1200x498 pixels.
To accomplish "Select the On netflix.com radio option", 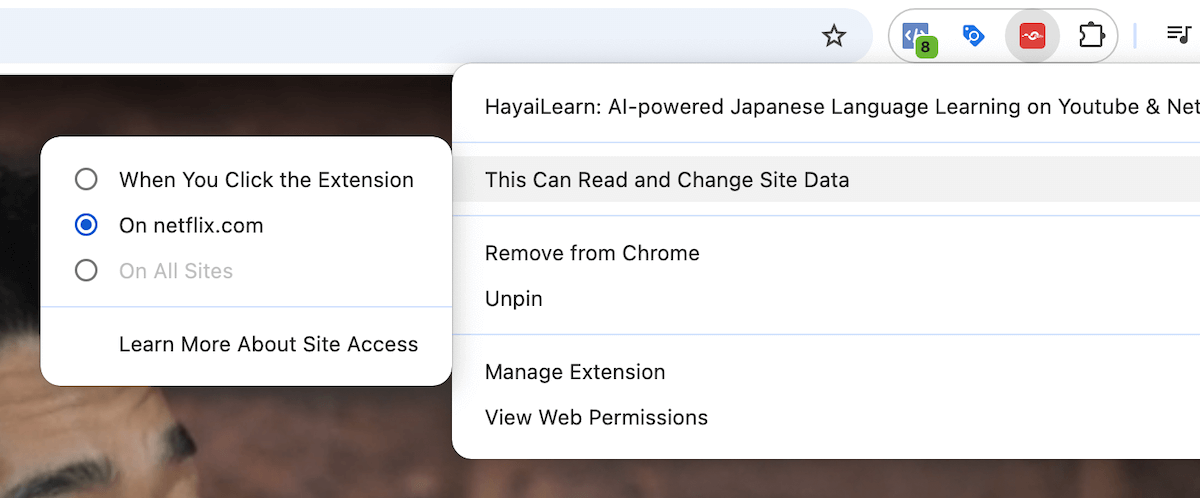I will point(87,225).
